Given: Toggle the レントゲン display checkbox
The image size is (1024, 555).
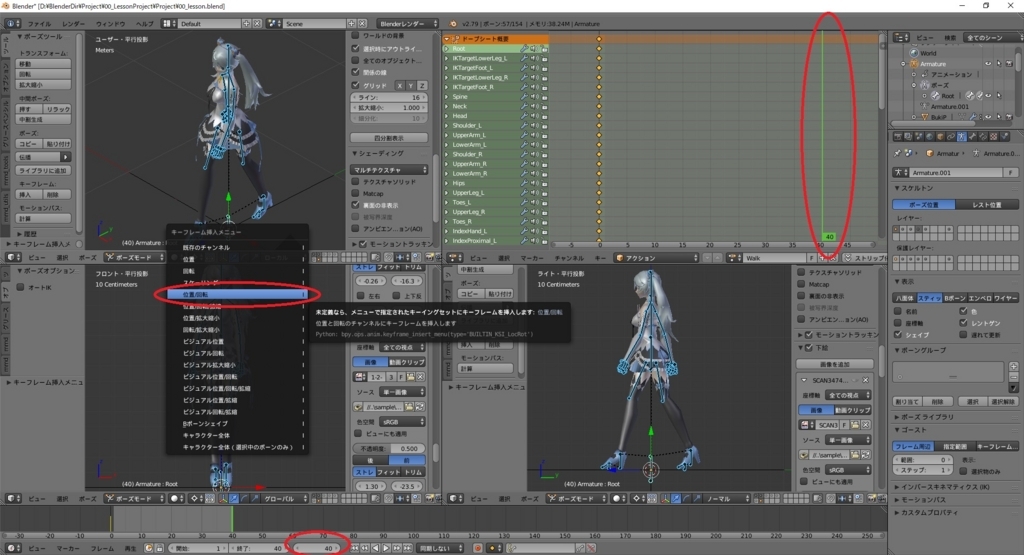Looking at the screenshot, I should (x=963, y=323).
